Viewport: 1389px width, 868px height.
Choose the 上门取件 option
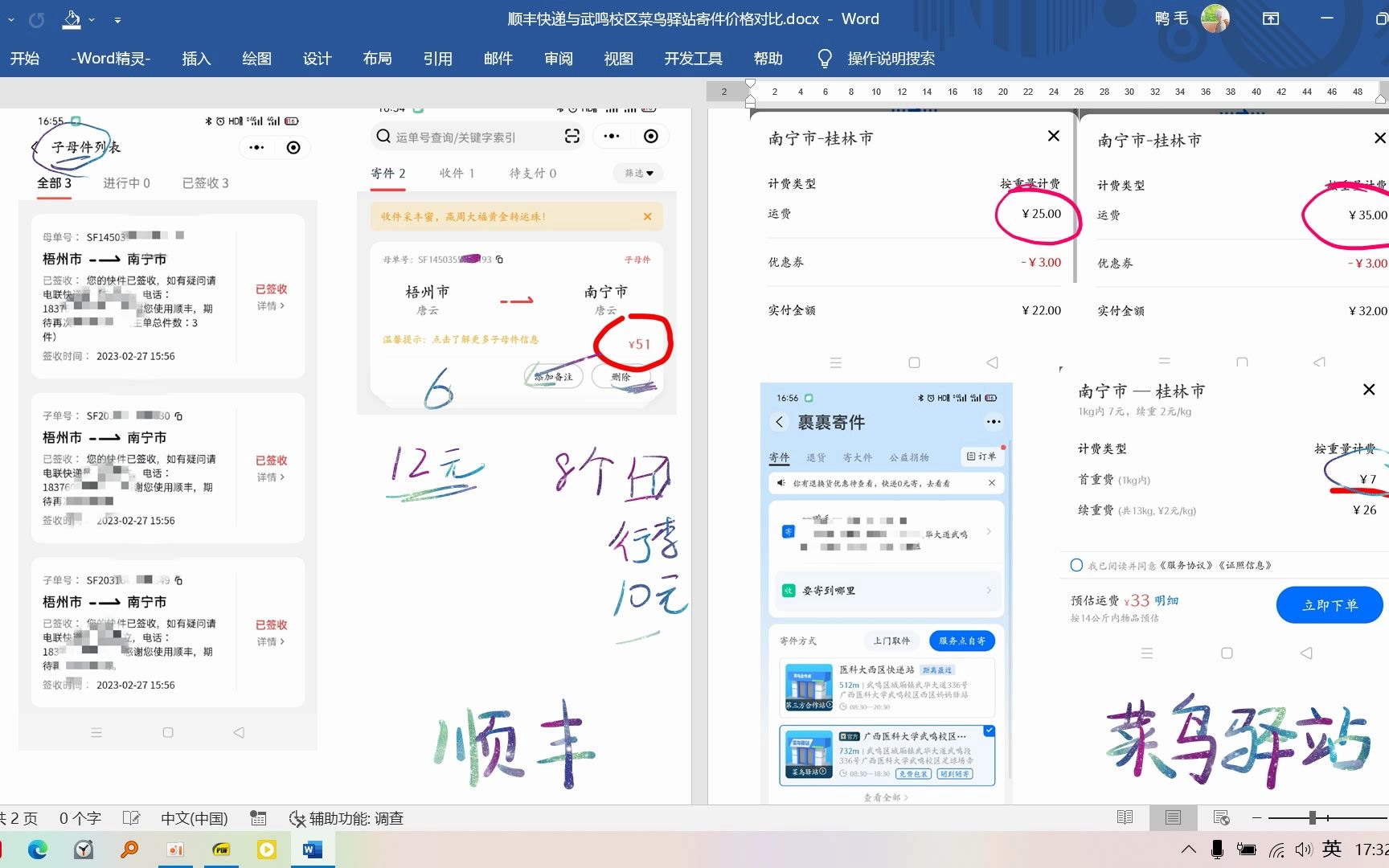(891, 641)
